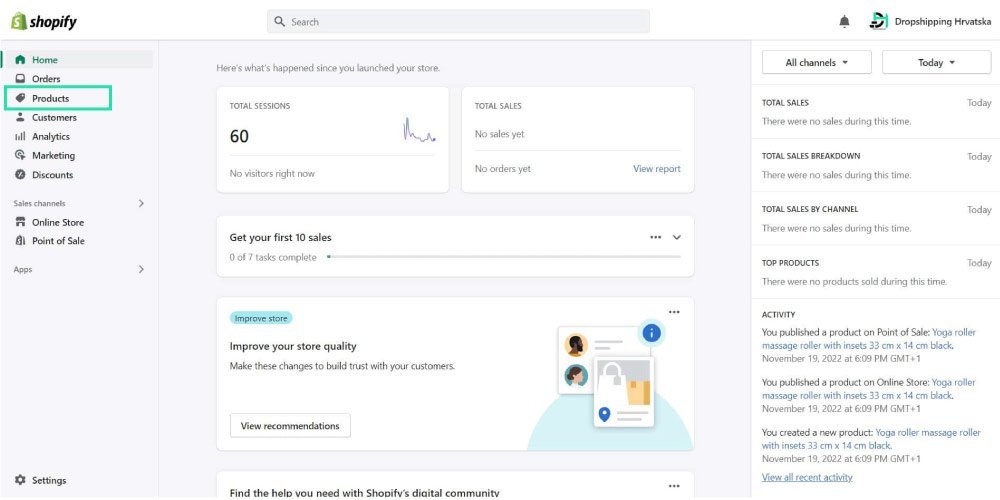Click the Settings gear icon
This screenshot has height=500, width=1000.
[x=20, y=480]
